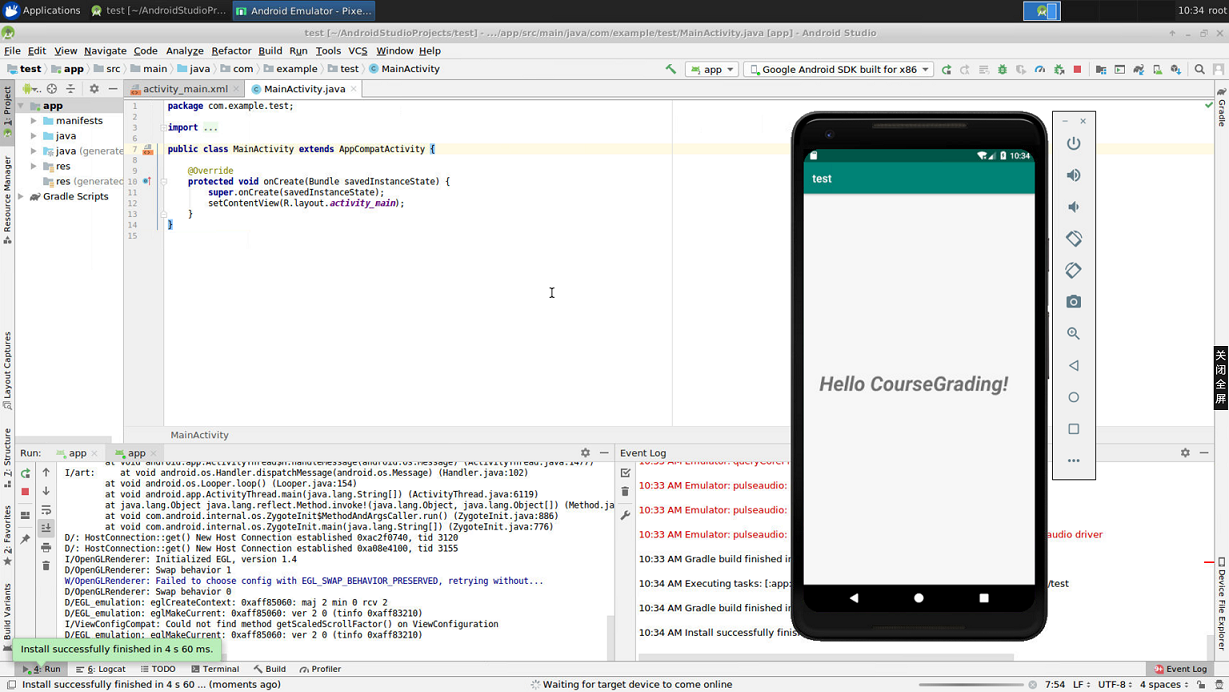Click the emulator zoom icon

(x=1073, y=334)
